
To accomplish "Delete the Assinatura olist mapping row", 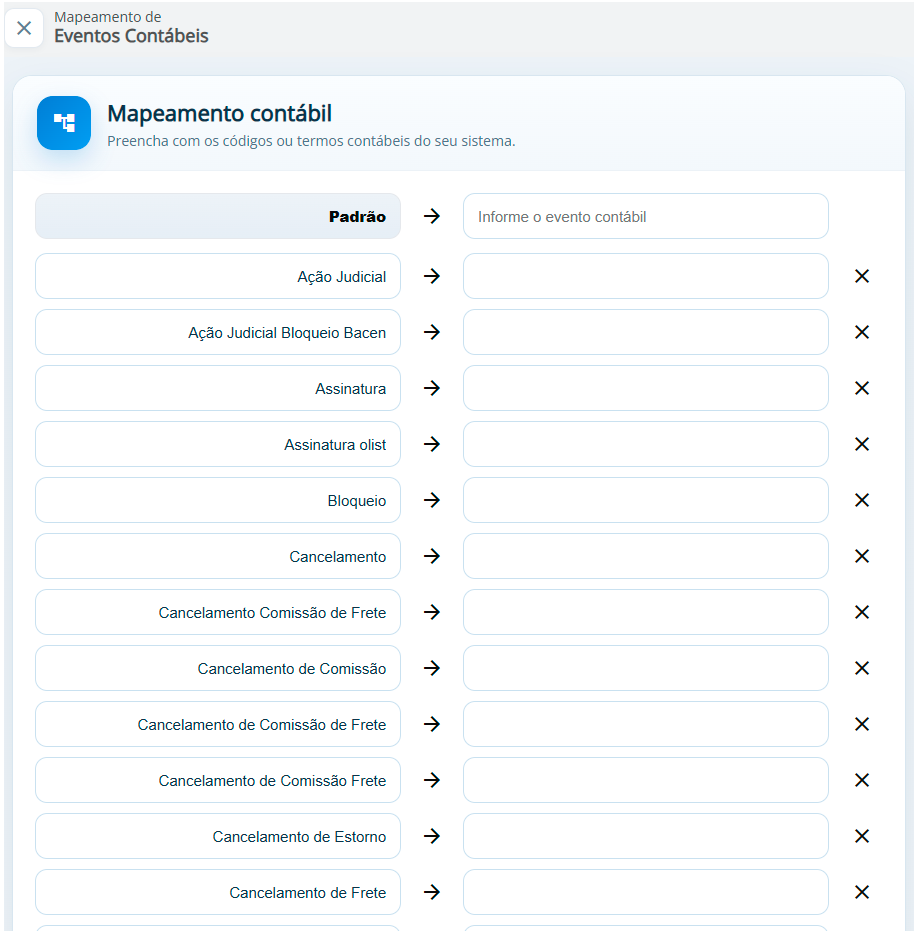I will pyautogui.click(x=862, y=444).
